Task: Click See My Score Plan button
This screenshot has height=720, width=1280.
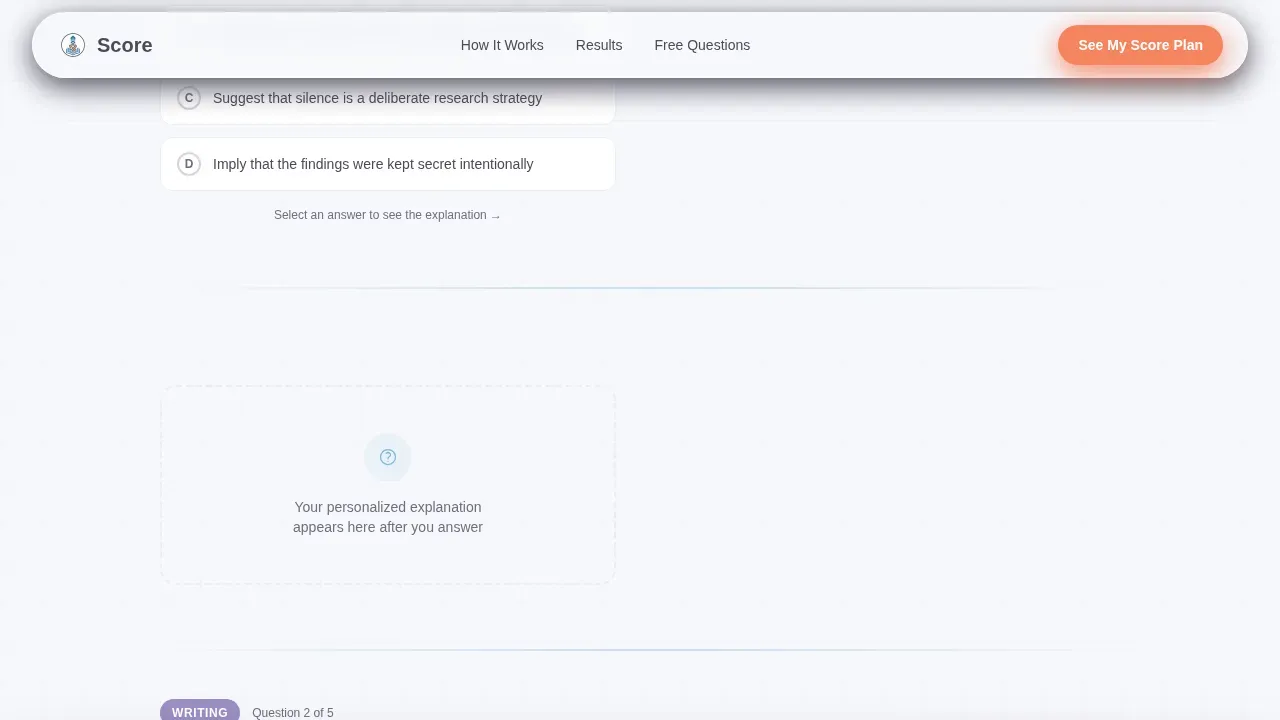Action: coord(1140,45)
